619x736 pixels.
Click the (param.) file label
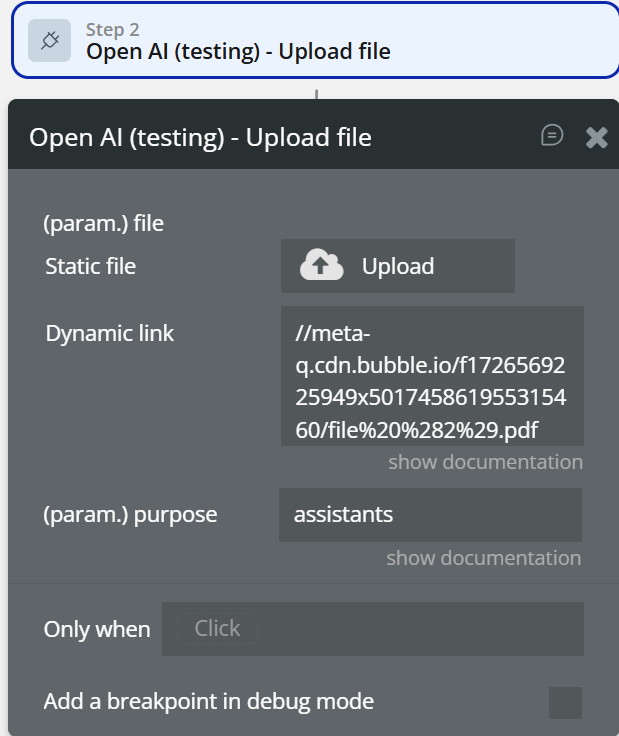click(103, 224)
